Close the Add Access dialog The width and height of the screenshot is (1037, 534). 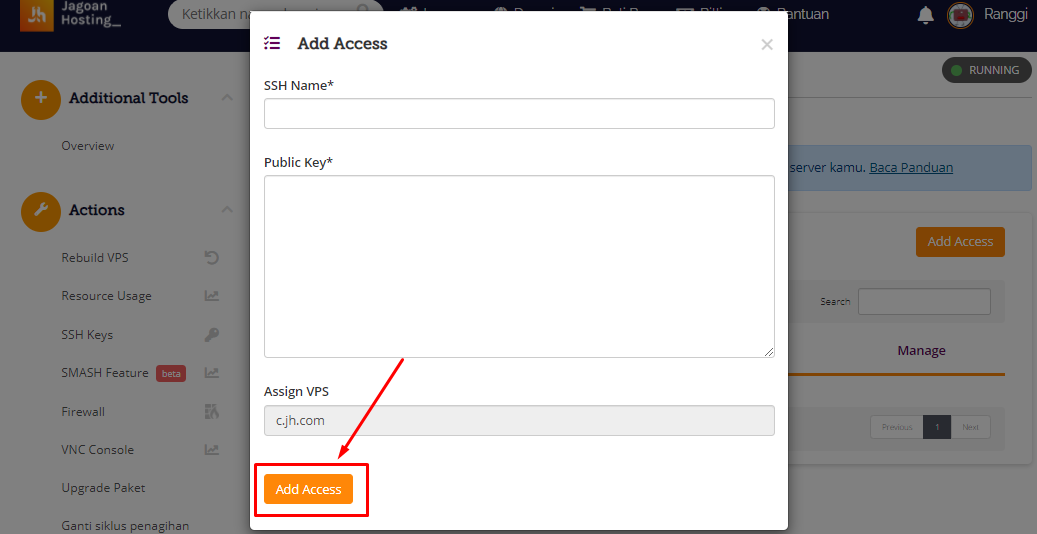pyautogui.click(x=767, y=44)
